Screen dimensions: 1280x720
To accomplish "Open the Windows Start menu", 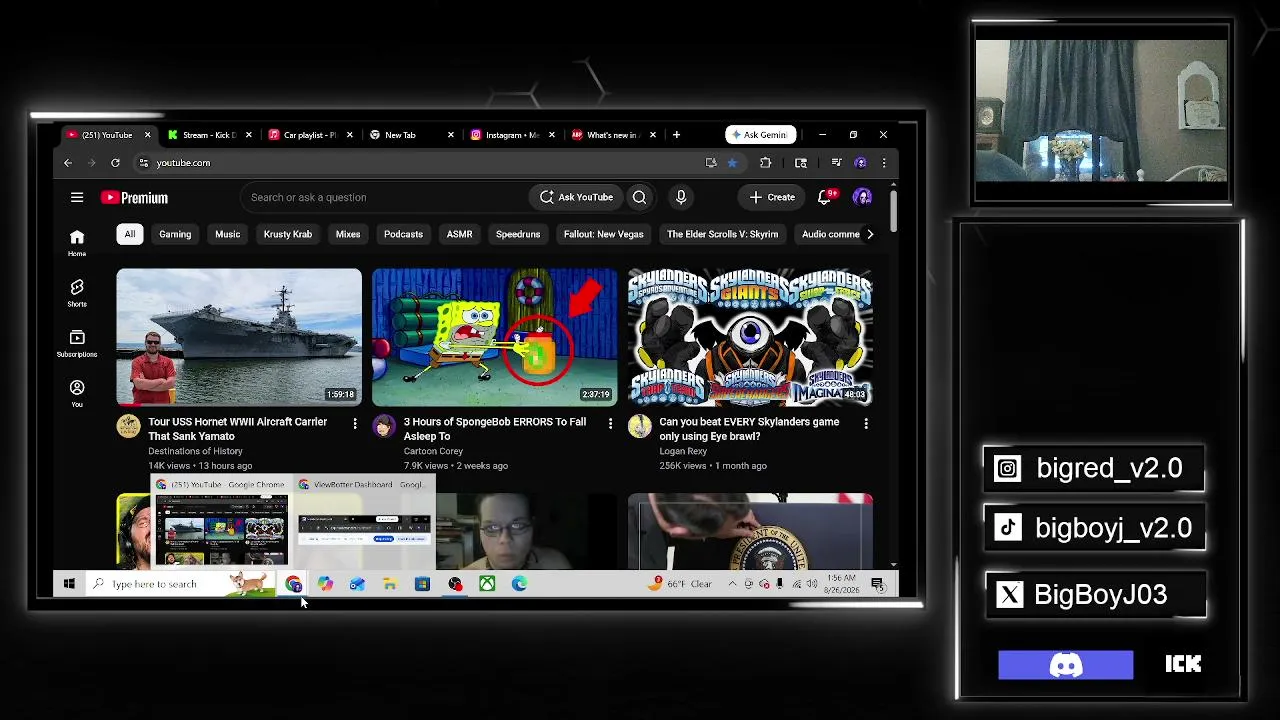I will pyautogui.click(x=69, y=584).
